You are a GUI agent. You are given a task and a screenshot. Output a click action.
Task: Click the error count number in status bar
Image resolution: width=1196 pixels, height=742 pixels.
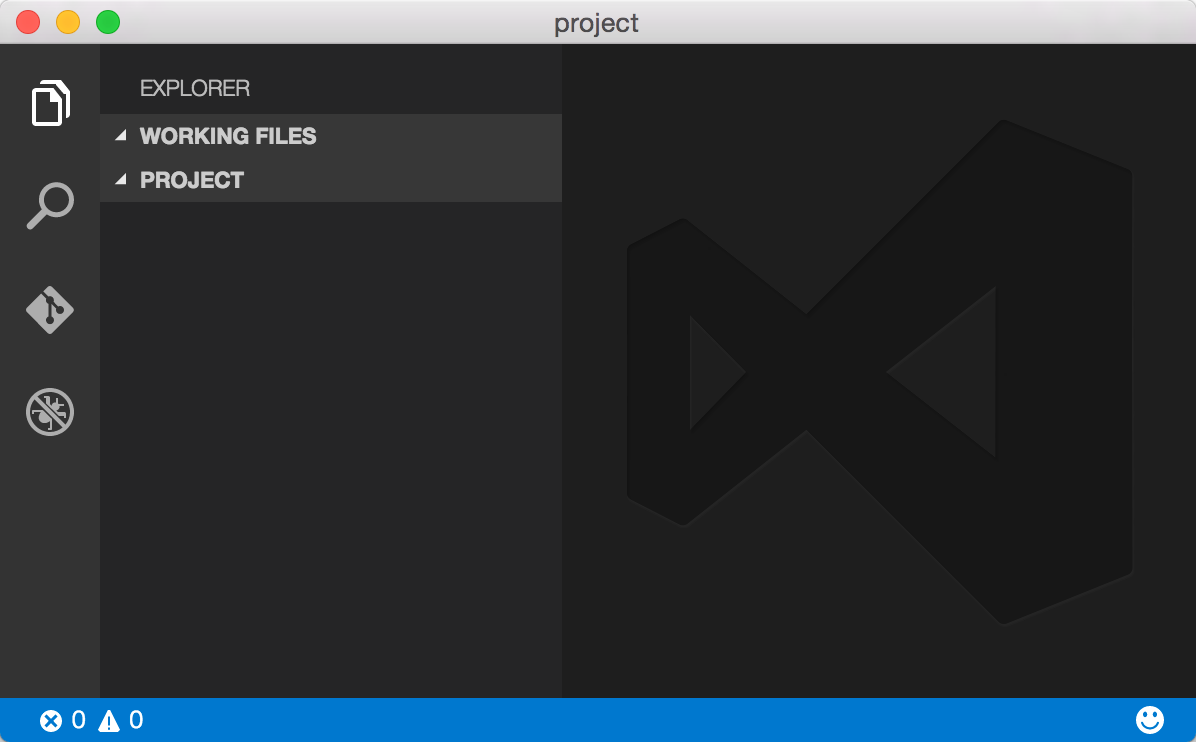[x=78, y=720]
